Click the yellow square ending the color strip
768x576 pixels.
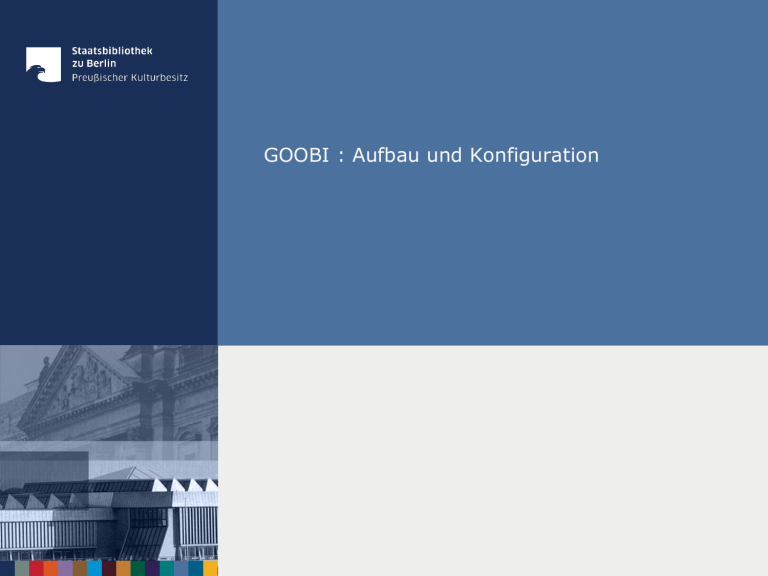pyautogui.click(x=210, y=568)
